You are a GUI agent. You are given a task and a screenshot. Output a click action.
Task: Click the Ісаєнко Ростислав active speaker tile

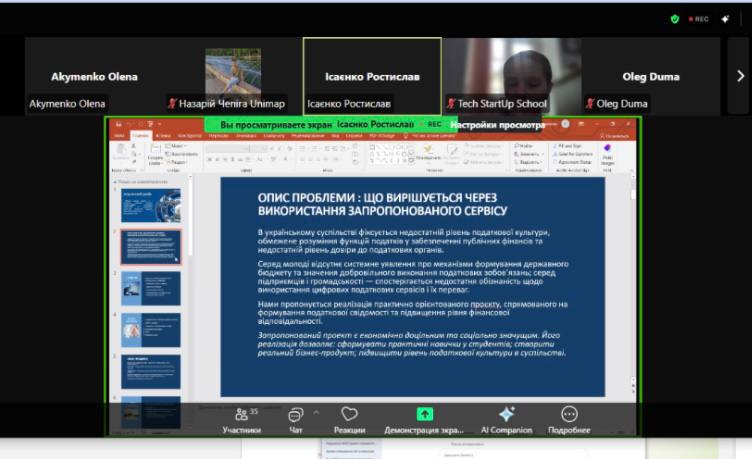click(x=372, y=76)
